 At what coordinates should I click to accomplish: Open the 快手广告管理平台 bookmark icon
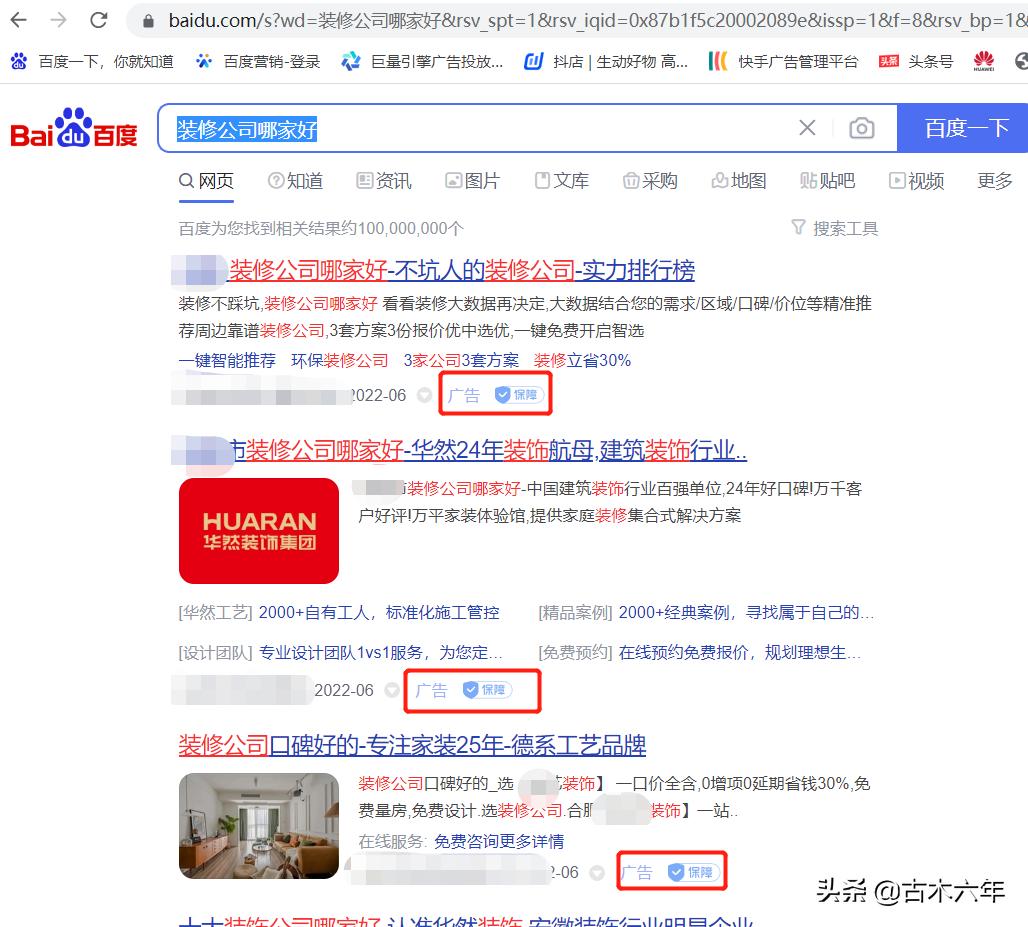(x=720, y=61)
